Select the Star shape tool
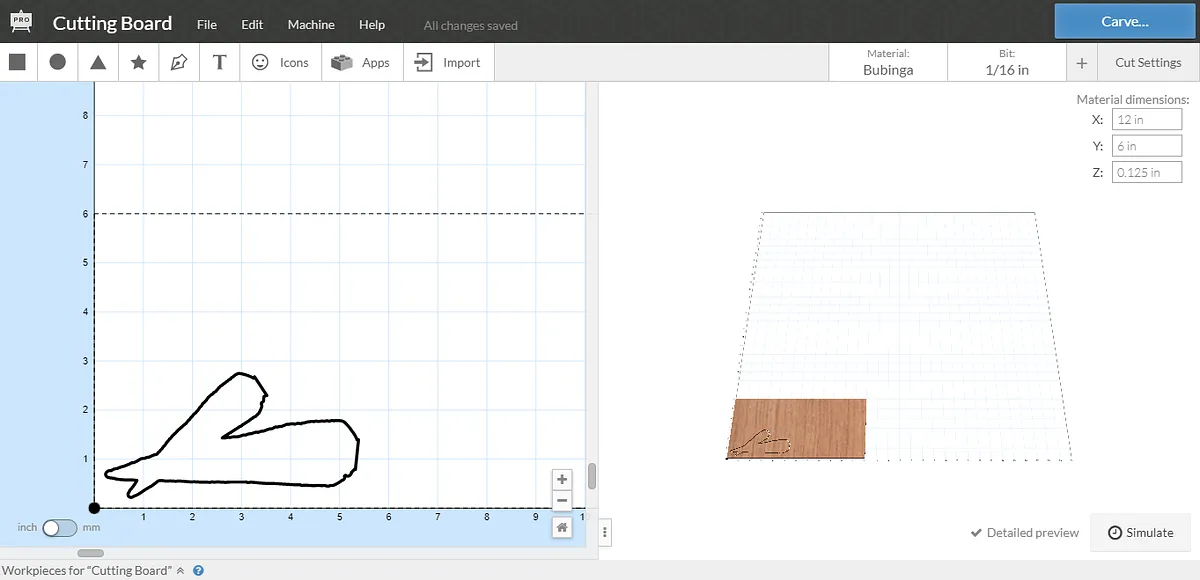1200x580 pixels. 139,62
